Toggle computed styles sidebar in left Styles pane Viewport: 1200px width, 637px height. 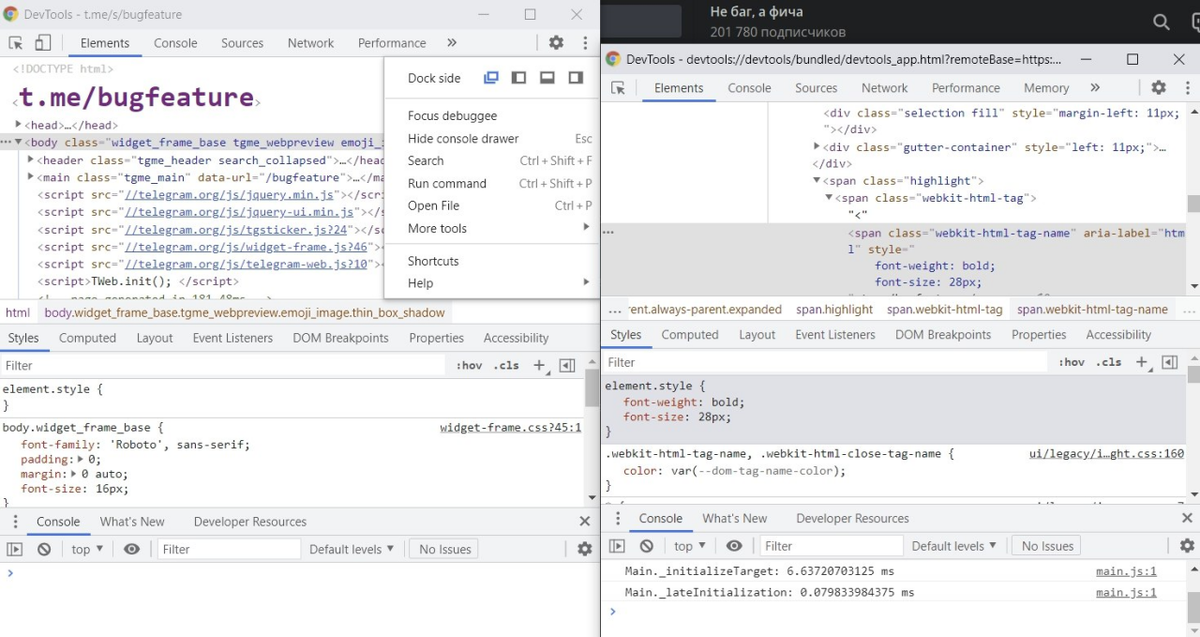pyautogui.click(x=568, y=366)
